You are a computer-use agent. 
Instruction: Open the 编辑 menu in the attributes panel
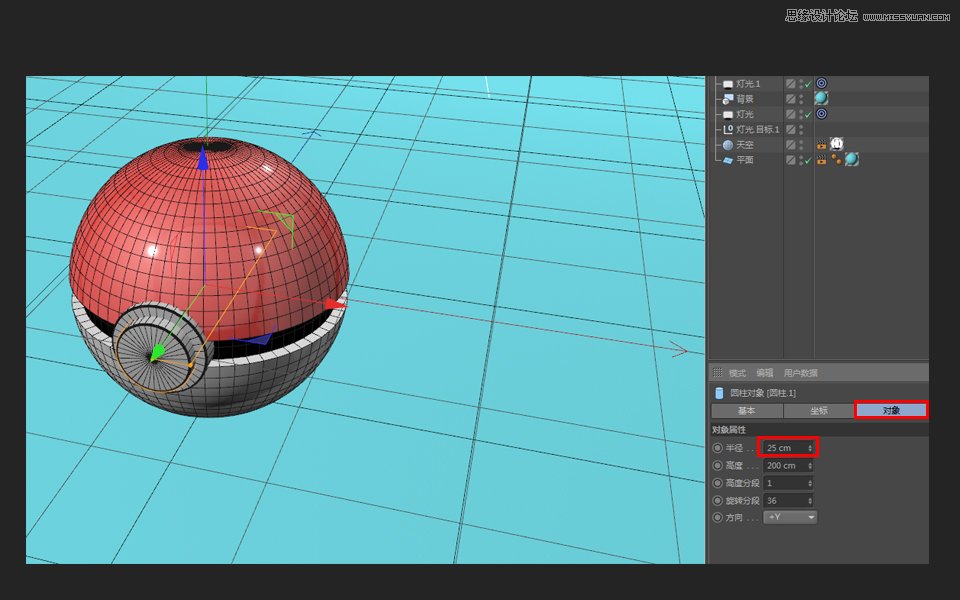[x=764, y=373]
